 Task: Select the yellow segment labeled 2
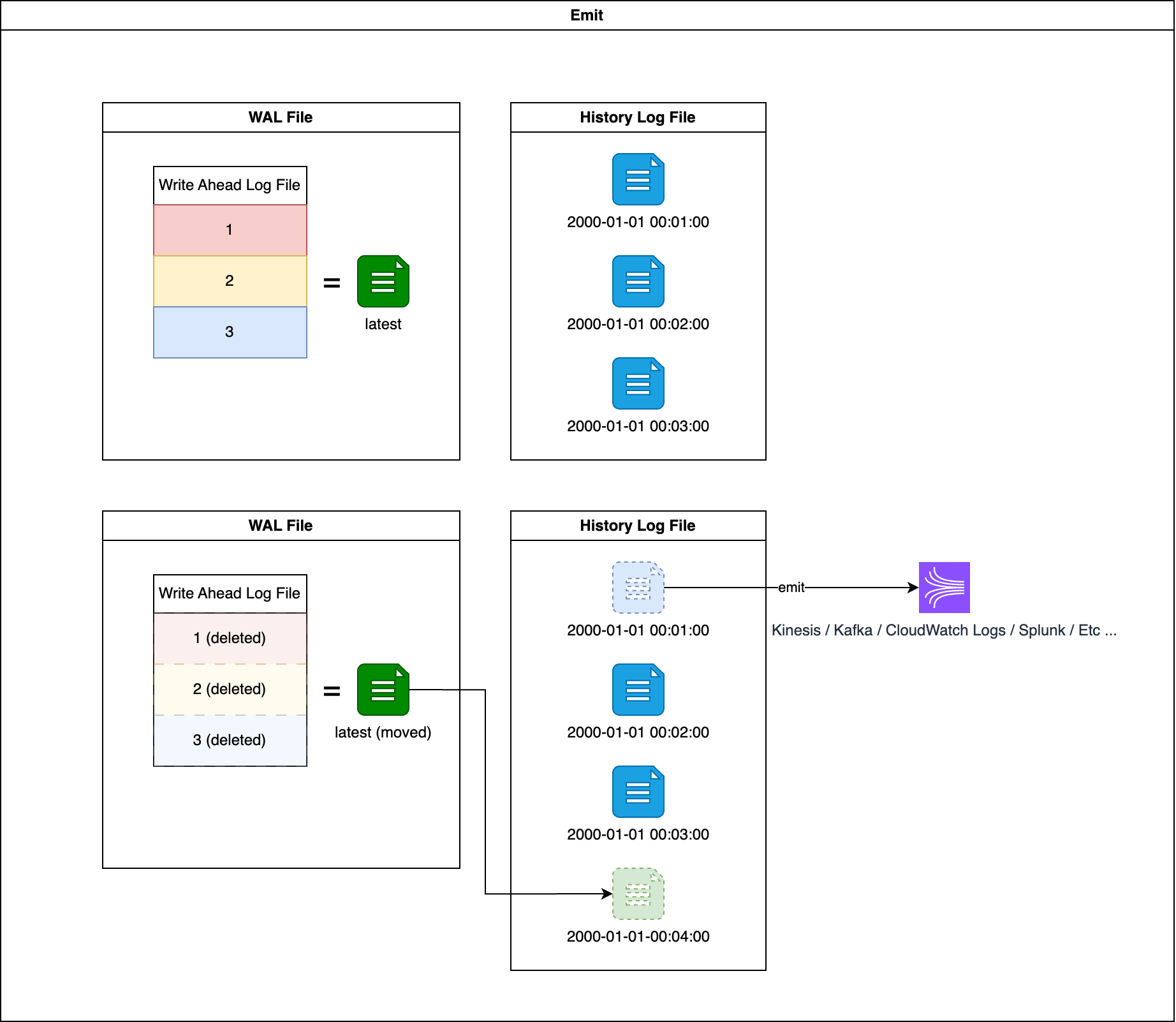[230, 281]
